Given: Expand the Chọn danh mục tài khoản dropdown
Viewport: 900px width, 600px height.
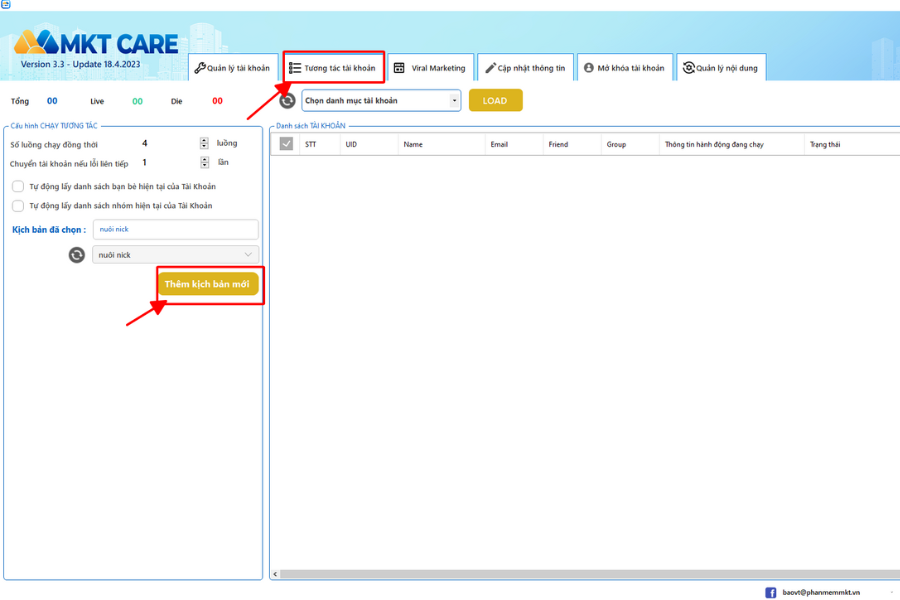Looking at the screenshot, I should (x=381, y=101).
